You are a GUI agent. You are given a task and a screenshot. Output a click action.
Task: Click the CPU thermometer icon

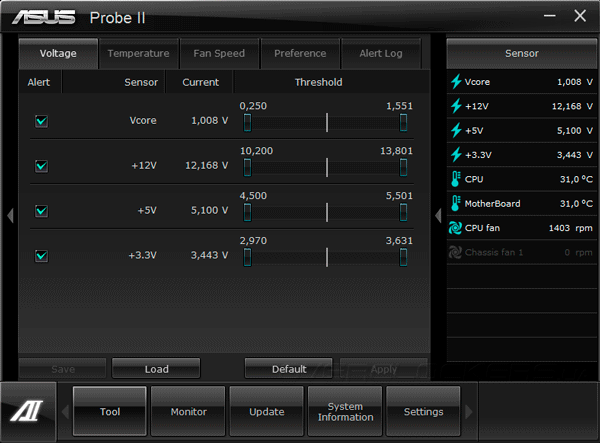456,179
